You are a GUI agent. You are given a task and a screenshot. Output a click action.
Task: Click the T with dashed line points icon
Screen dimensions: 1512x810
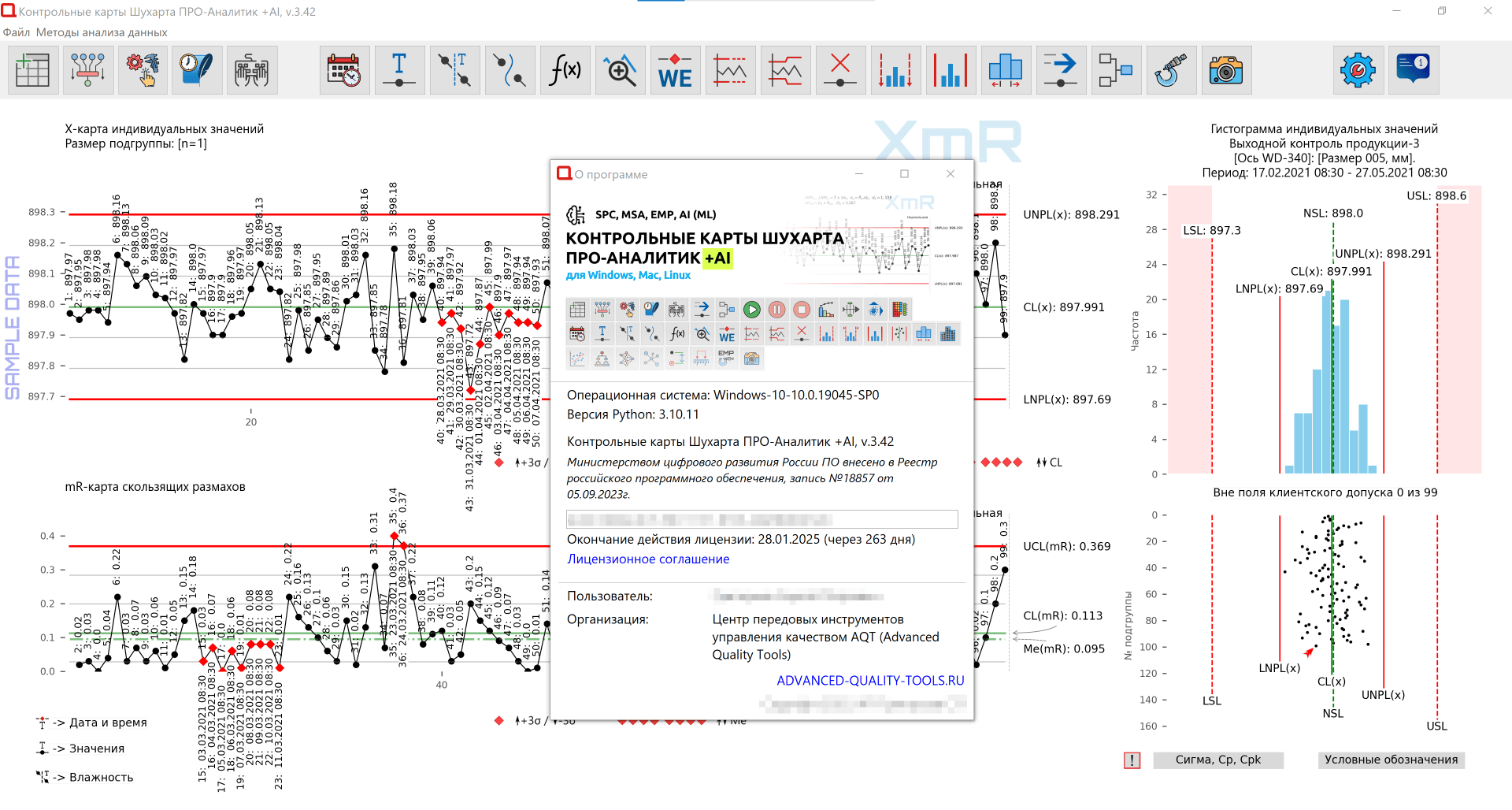pos(454,70)
